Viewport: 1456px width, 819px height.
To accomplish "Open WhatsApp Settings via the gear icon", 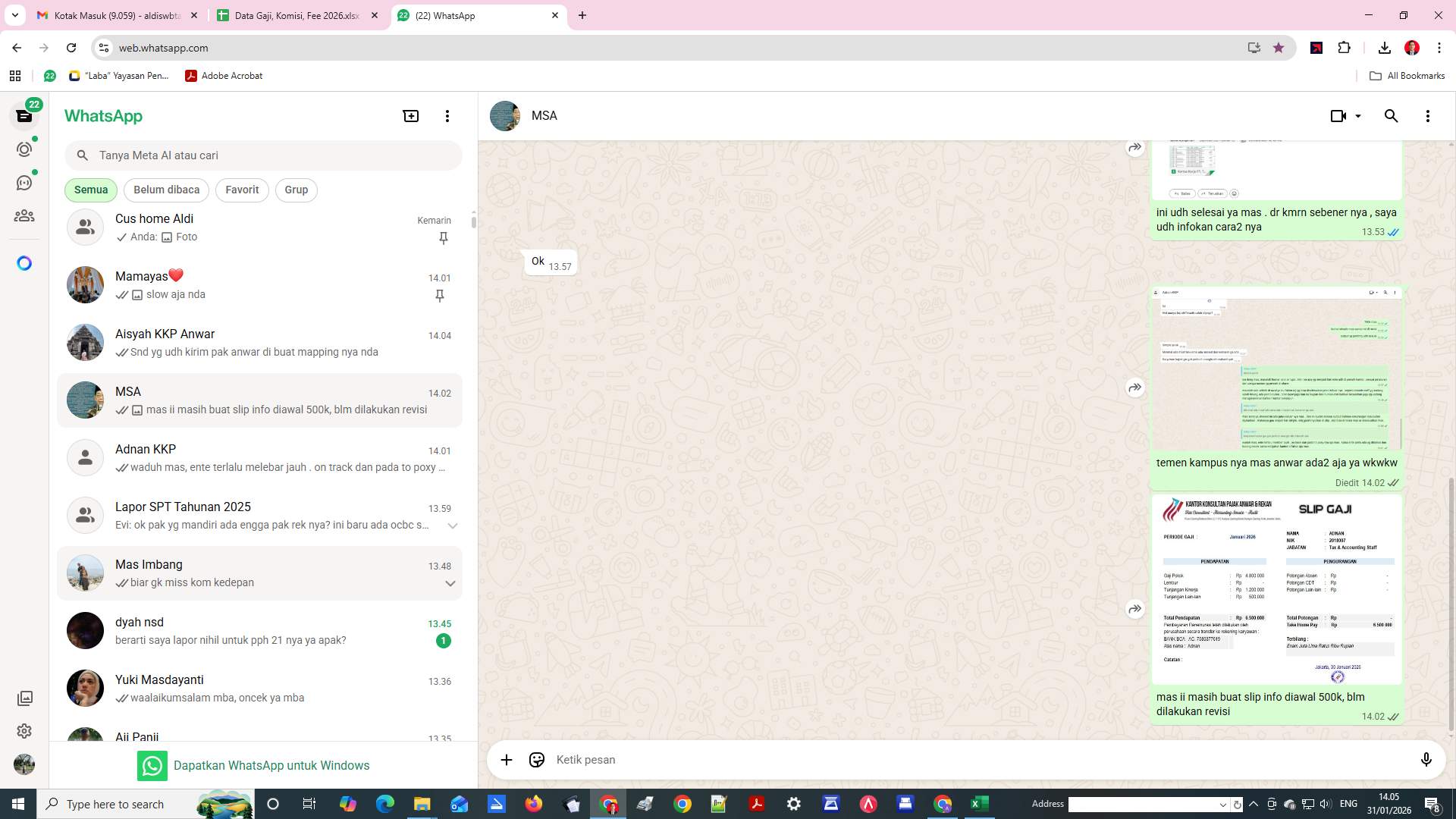I will [x=24, y=731].
